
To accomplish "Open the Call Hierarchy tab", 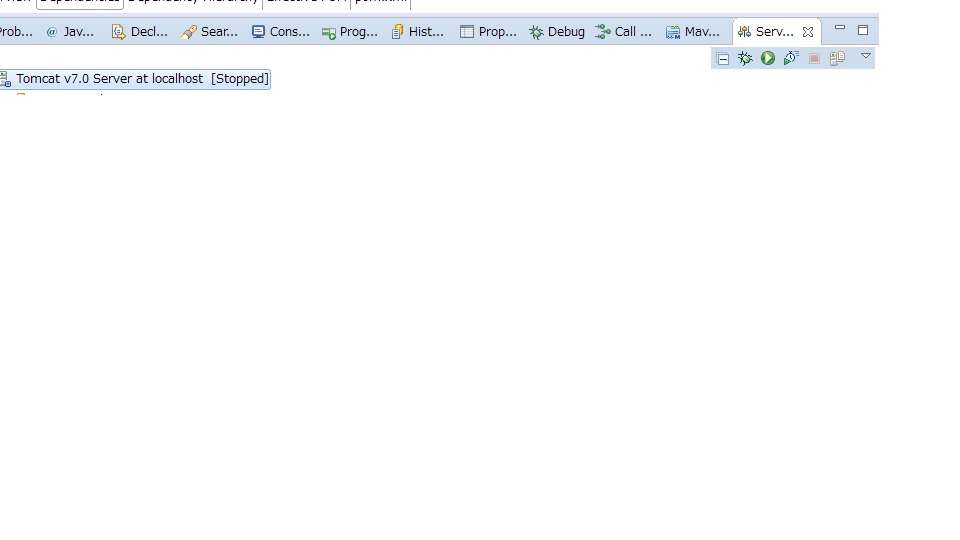I will coord(624,32).
